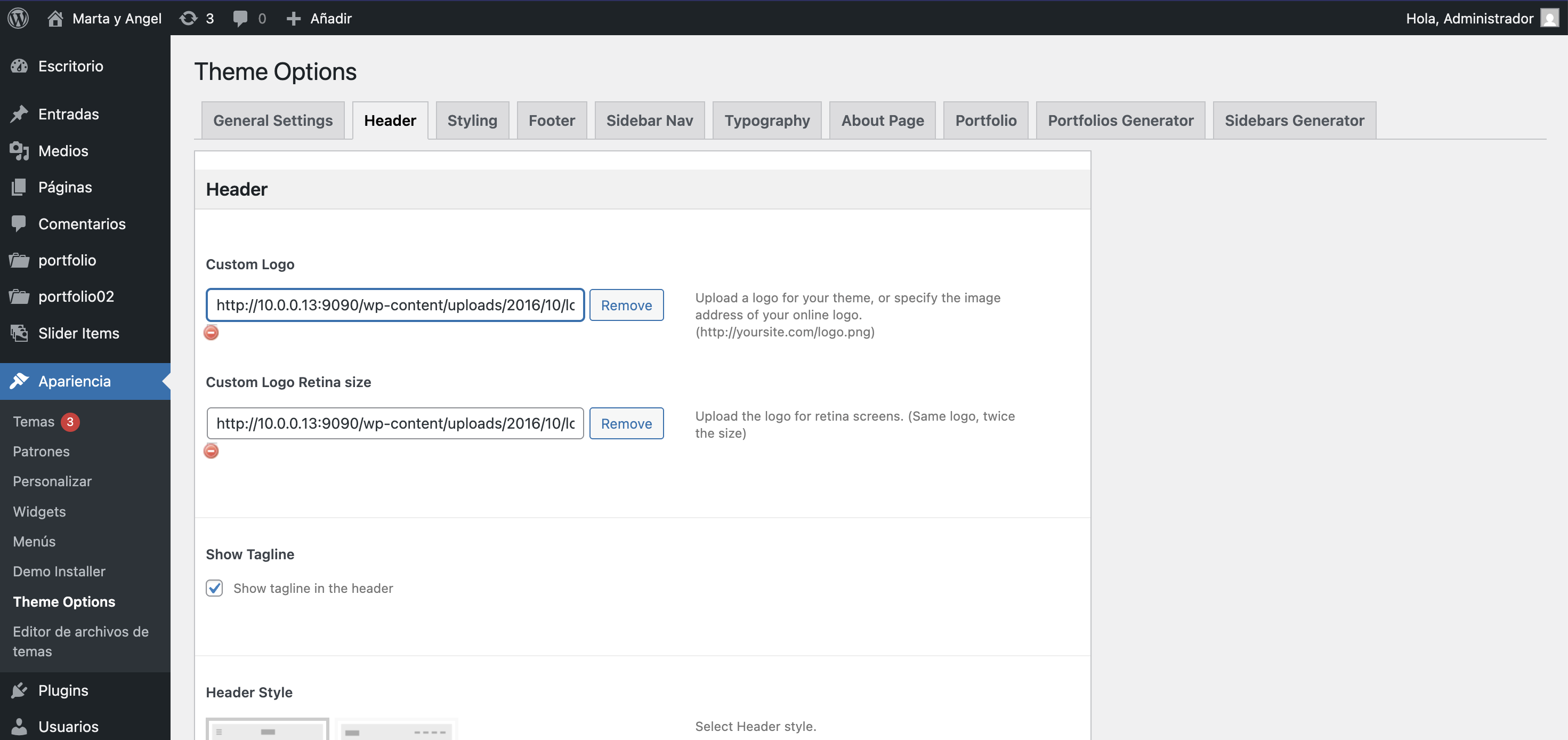Uncheck Show tagline in the header
The image size is (1568, 740).
click(x=214, y=588)
